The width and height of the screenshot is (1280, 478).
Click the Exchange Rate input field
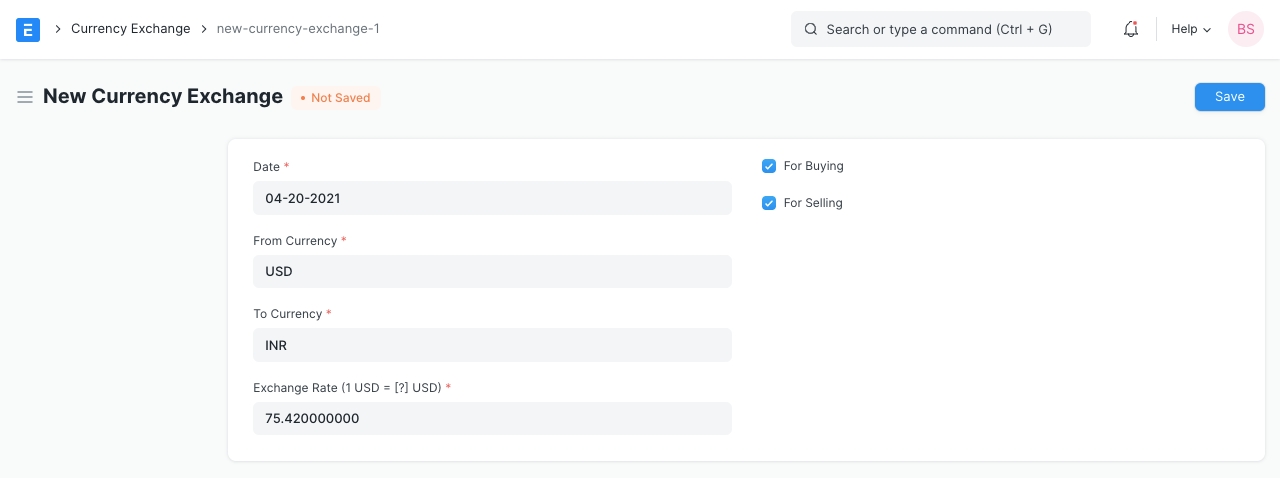click(492, 418)
